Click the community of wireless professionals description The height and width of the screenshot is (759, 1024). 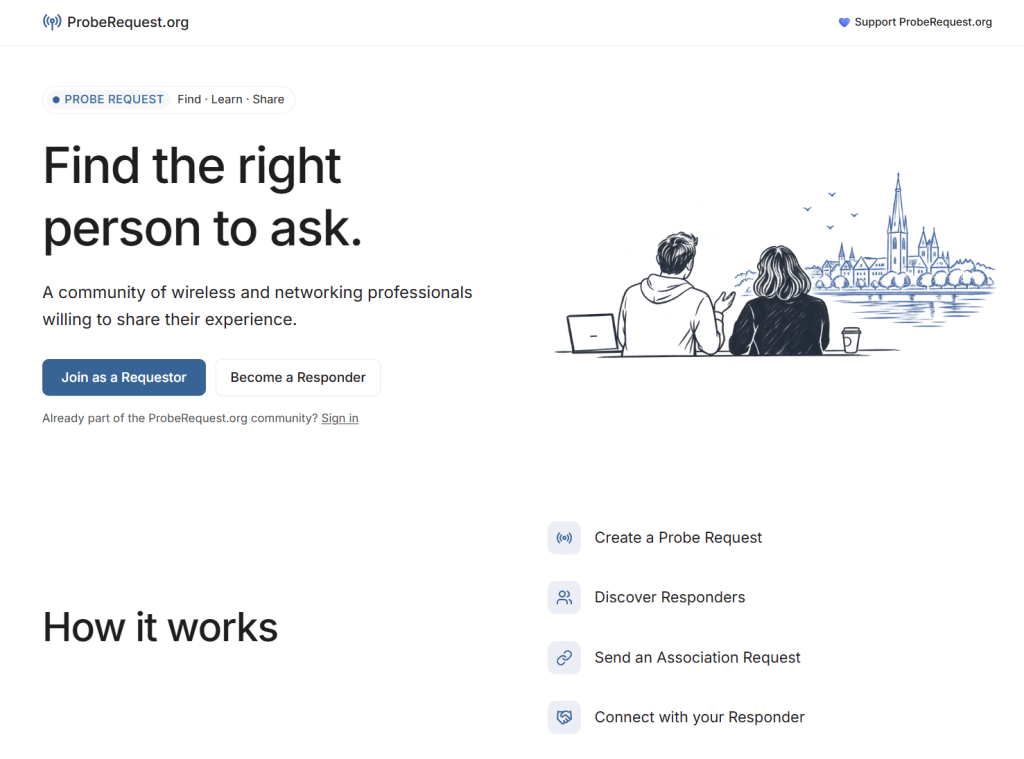pyautogui.click(x=257, y=306)
